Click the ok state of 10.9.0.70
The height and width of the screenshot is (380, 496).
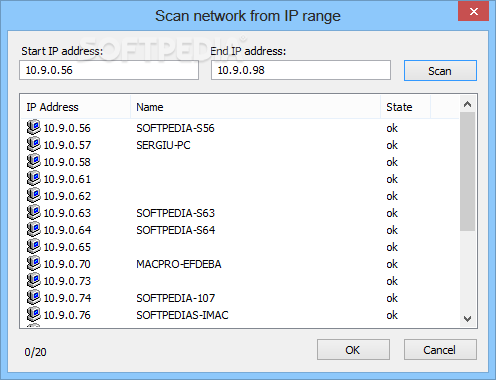click(392, 264)
